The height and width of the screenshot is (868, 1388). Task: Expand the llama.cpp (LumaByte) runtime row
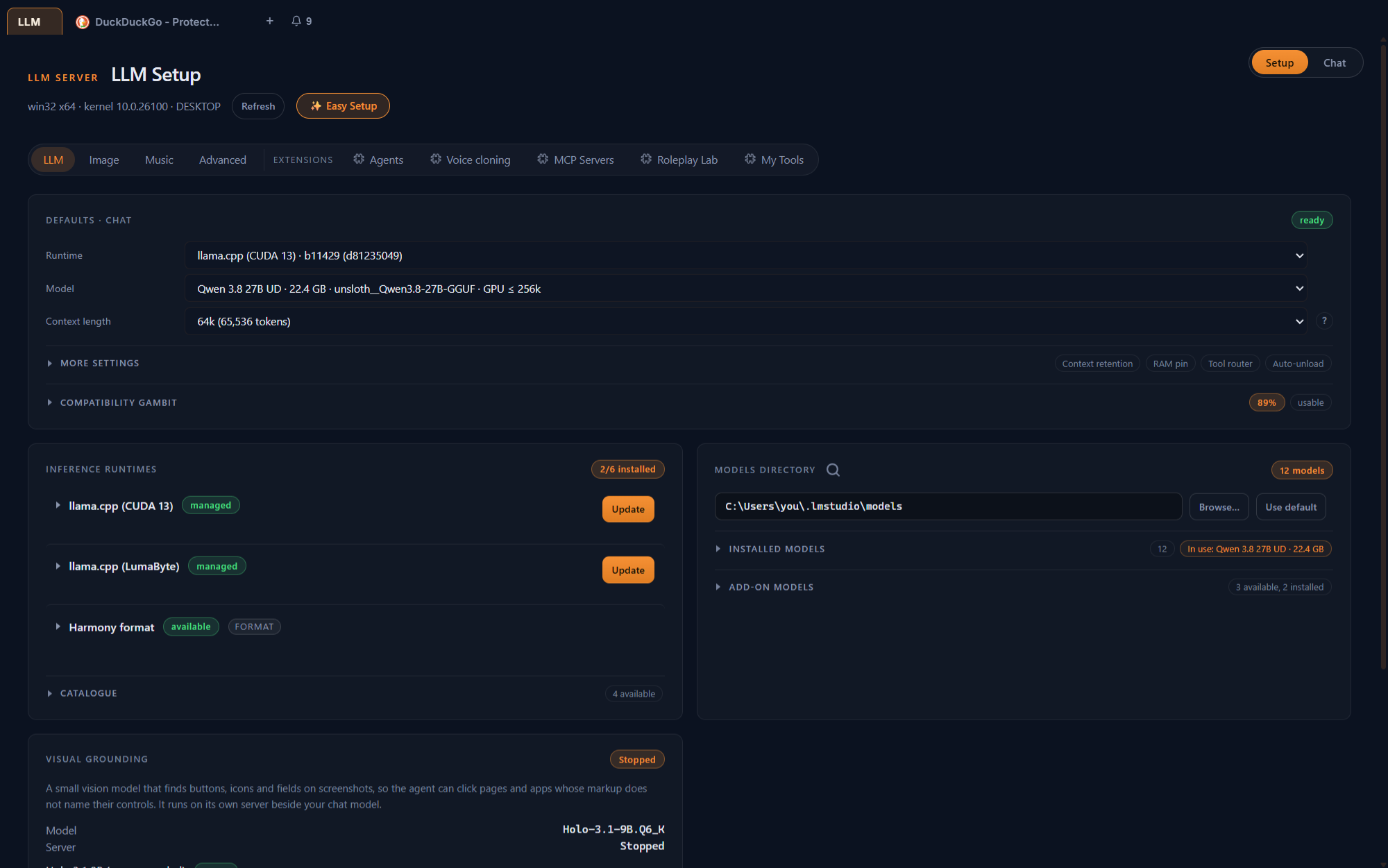click(x=58, y=566)
